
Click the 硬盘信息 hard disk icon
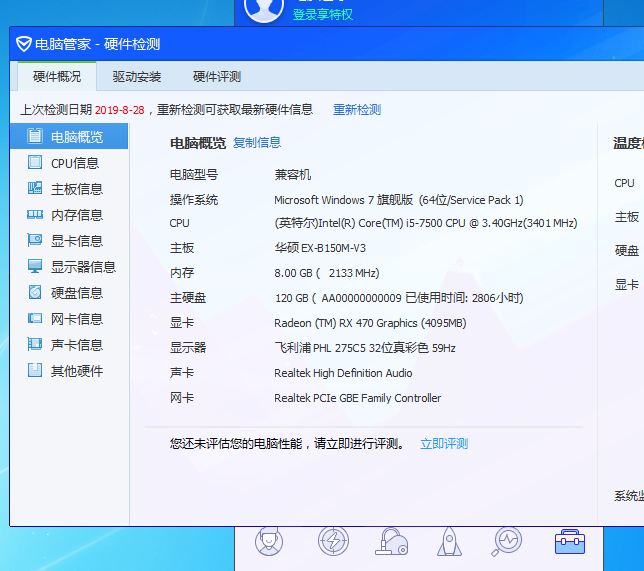35,292
